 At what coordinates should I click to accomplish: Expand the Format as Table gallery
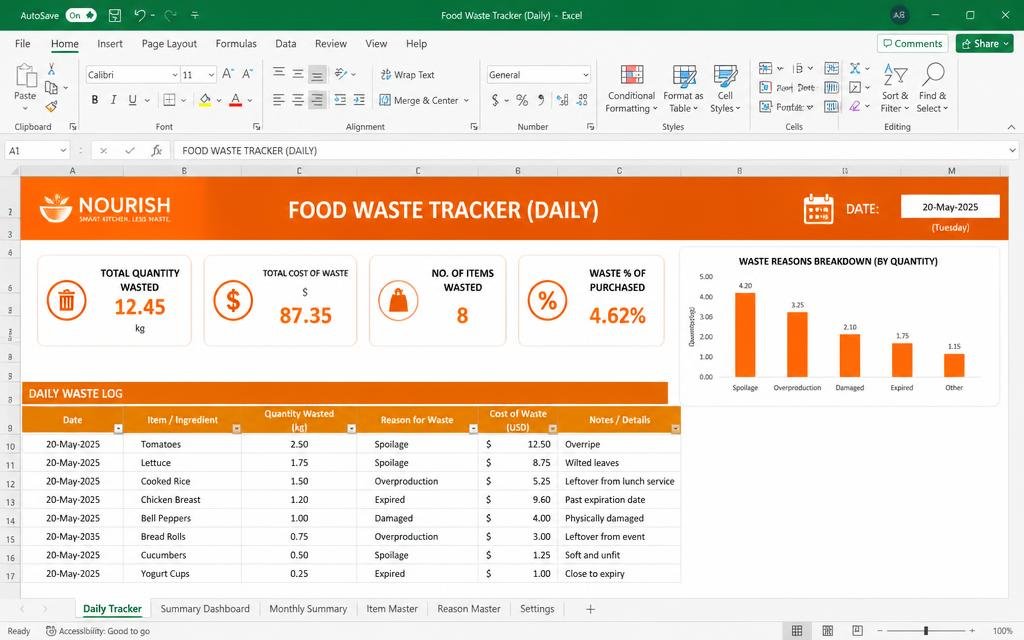[x=683, y=88]
